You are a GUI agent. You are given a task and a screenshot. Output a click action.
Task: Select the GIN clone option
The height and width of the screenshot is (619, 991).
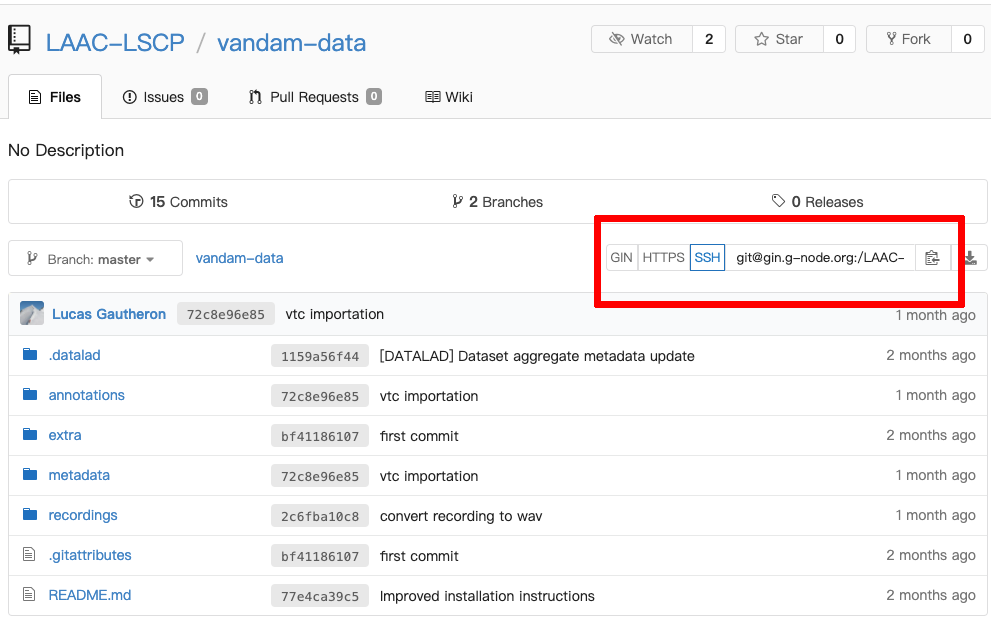[x=621, y=257]
